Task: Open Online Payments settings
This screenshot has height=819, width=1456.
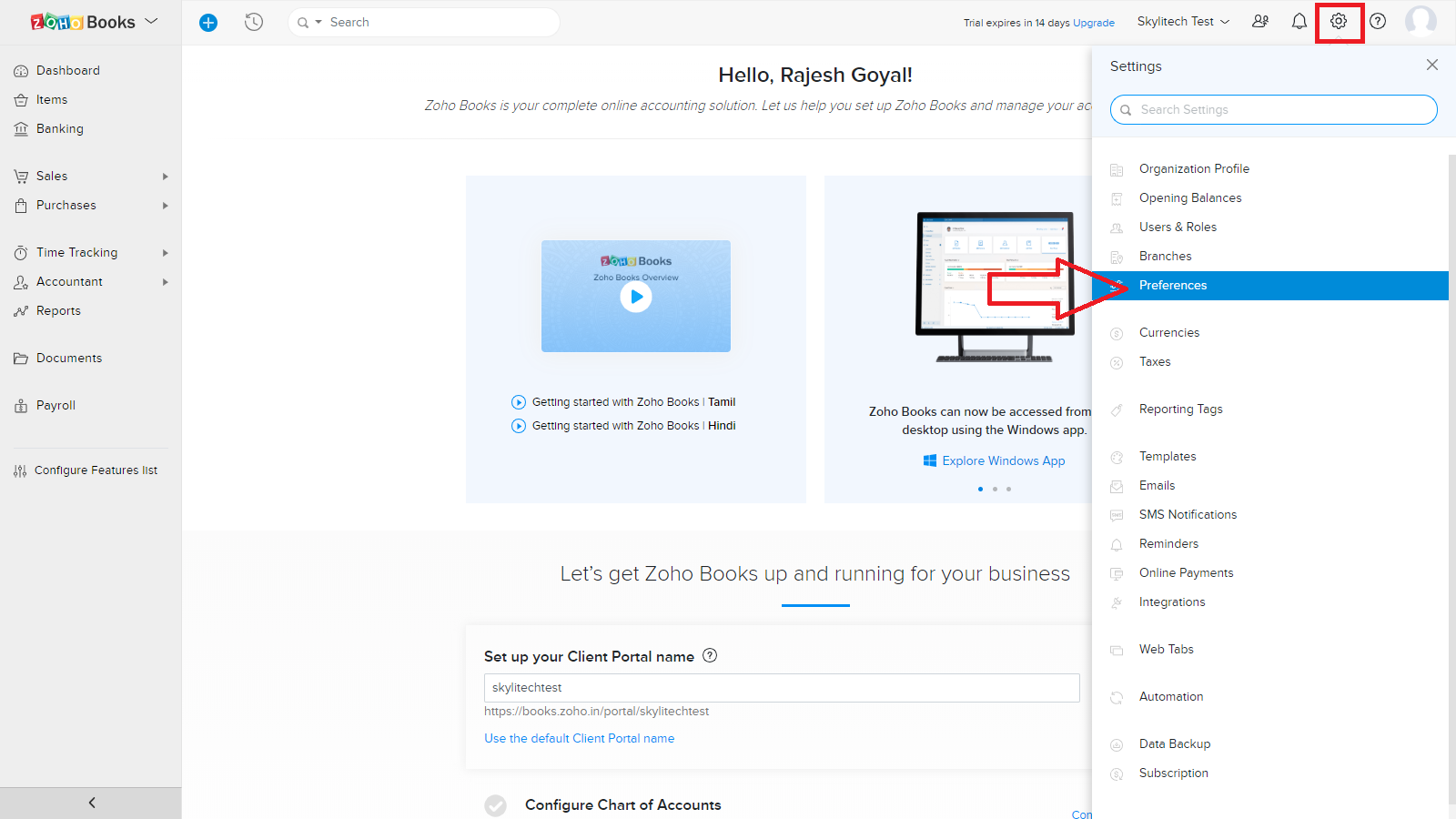Action: click(1186, 572)
